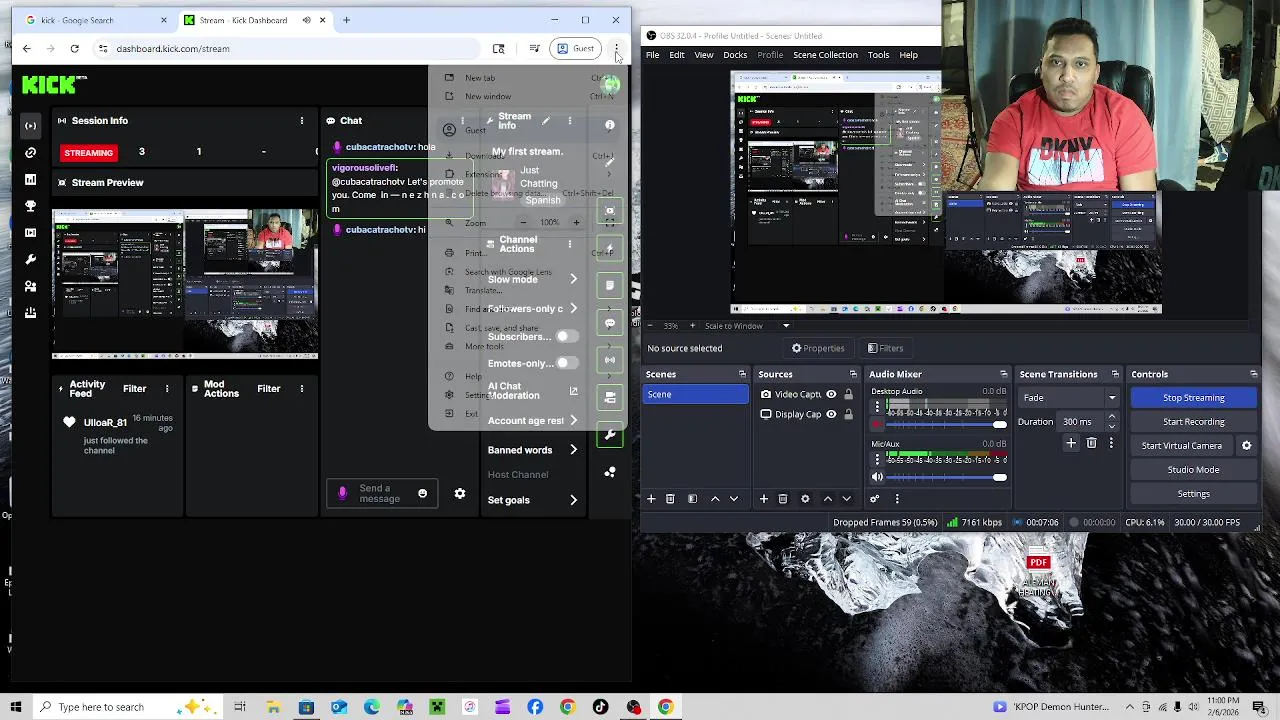Click the Kick Stream Preview thumbnail

pos(185,284)
